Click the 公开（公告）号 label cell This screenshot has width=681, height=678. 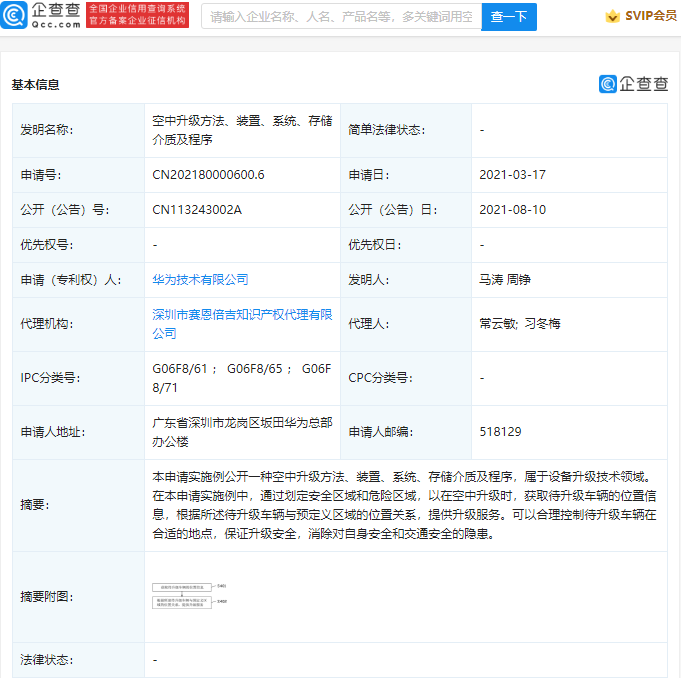click(79, 210)
